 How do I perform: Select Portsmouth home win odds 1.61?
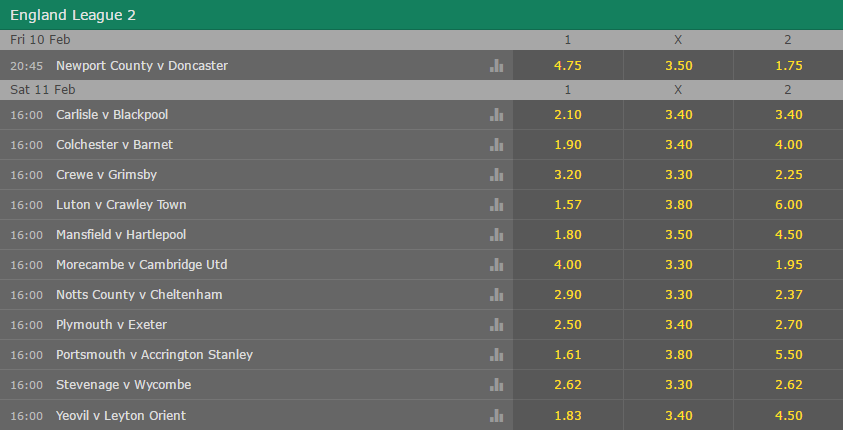[x=568, y=355]
